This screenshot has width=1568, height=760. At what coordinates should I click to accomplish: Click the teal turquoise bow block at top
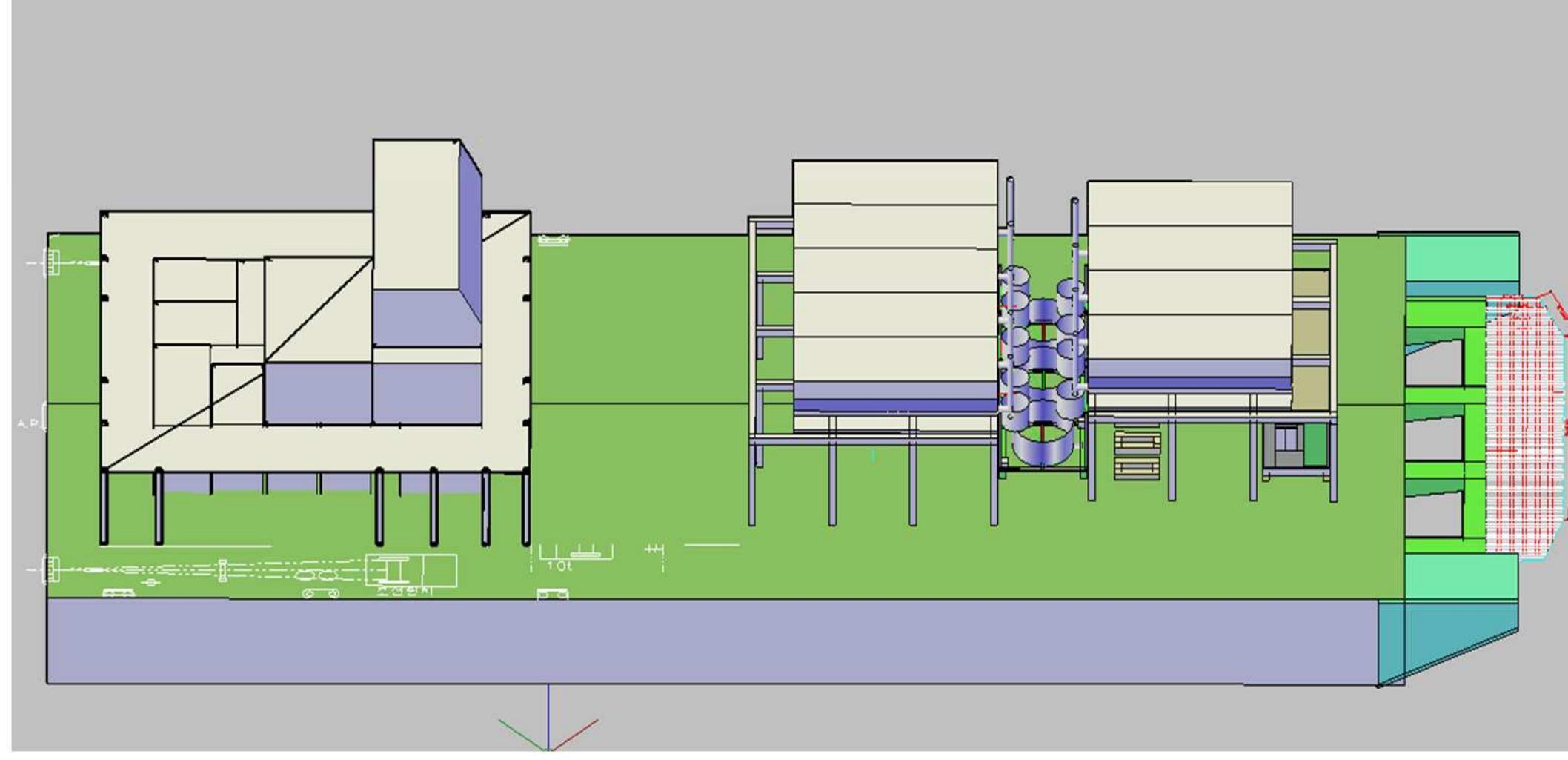tap(1460, 257)
